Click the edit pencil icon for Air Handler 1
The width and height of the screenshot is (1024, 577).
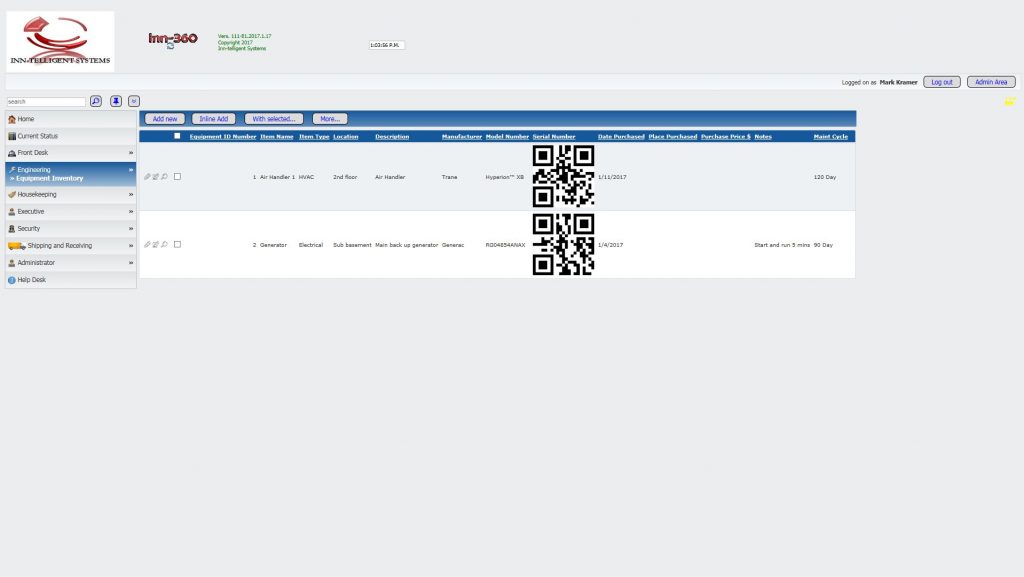click(x=147, y=177)
